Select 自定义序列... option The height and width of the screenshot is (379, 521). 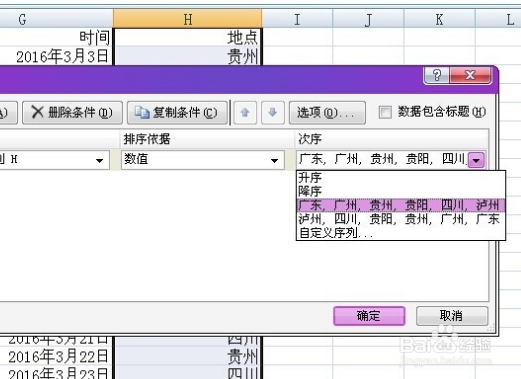tap(401, 233)
